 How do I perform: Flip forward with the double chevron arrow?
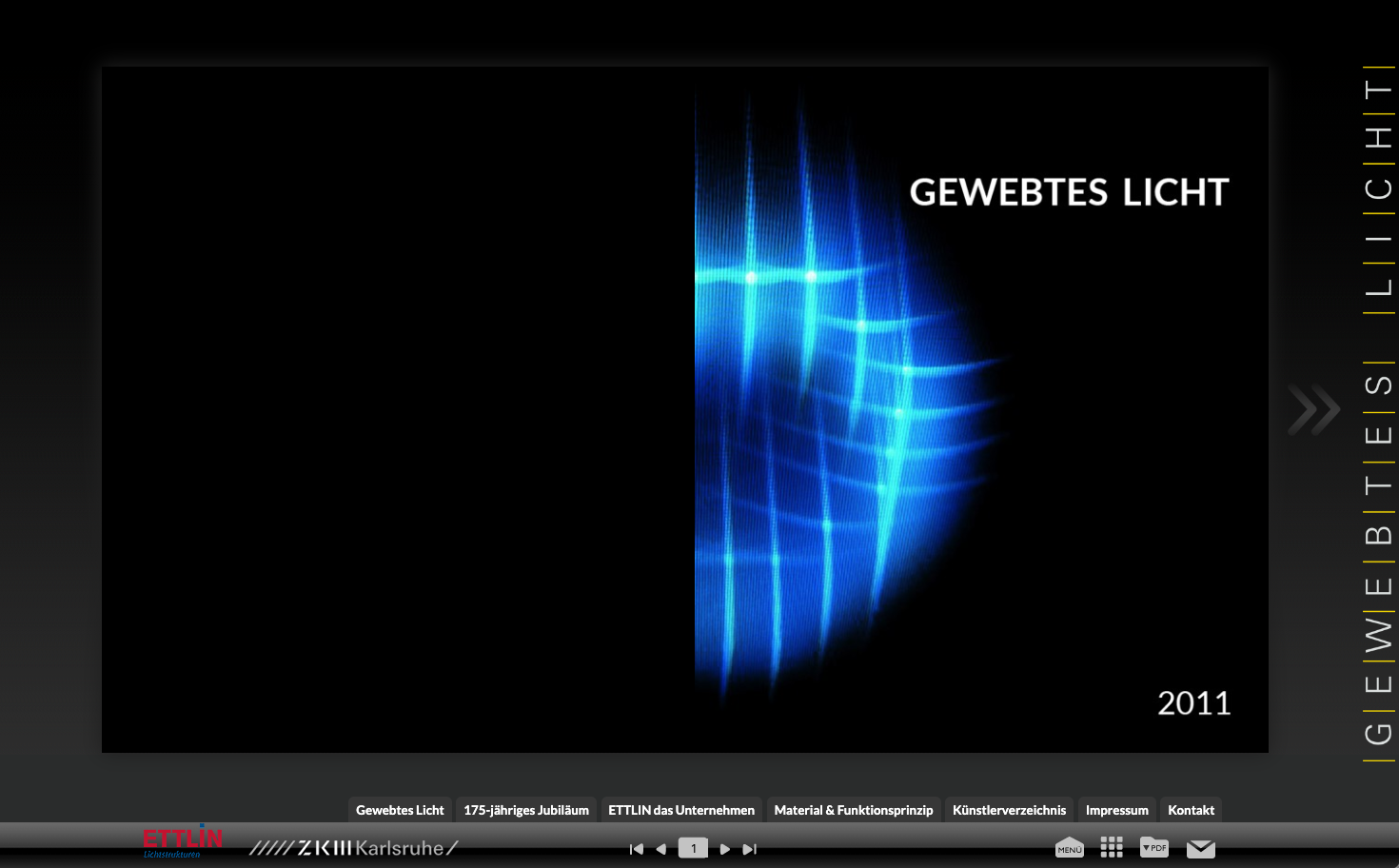coord(1313,410)
